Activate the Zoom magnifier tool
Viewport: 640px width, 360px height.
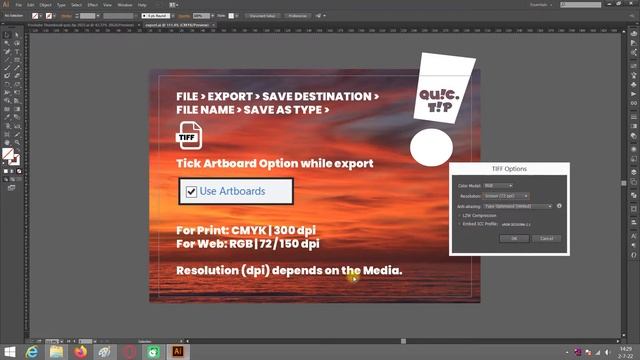coord(17,142)
